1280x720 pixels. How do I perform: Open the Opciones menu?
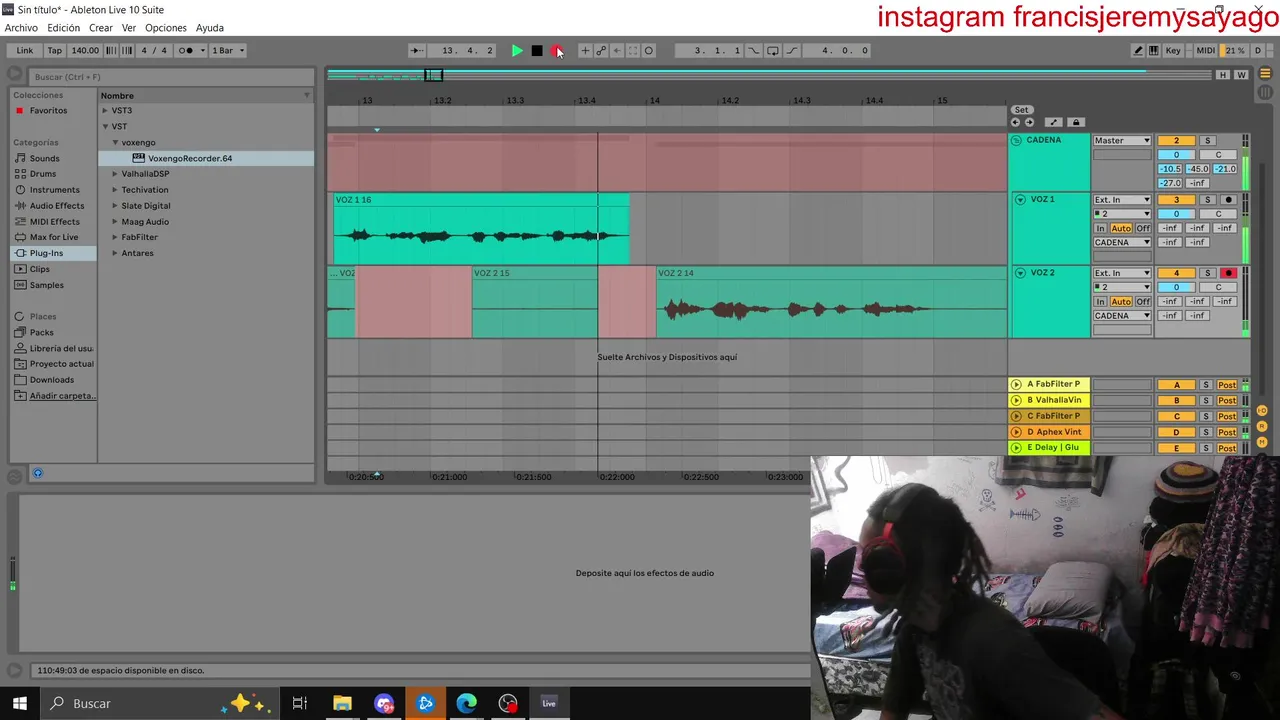166,28
